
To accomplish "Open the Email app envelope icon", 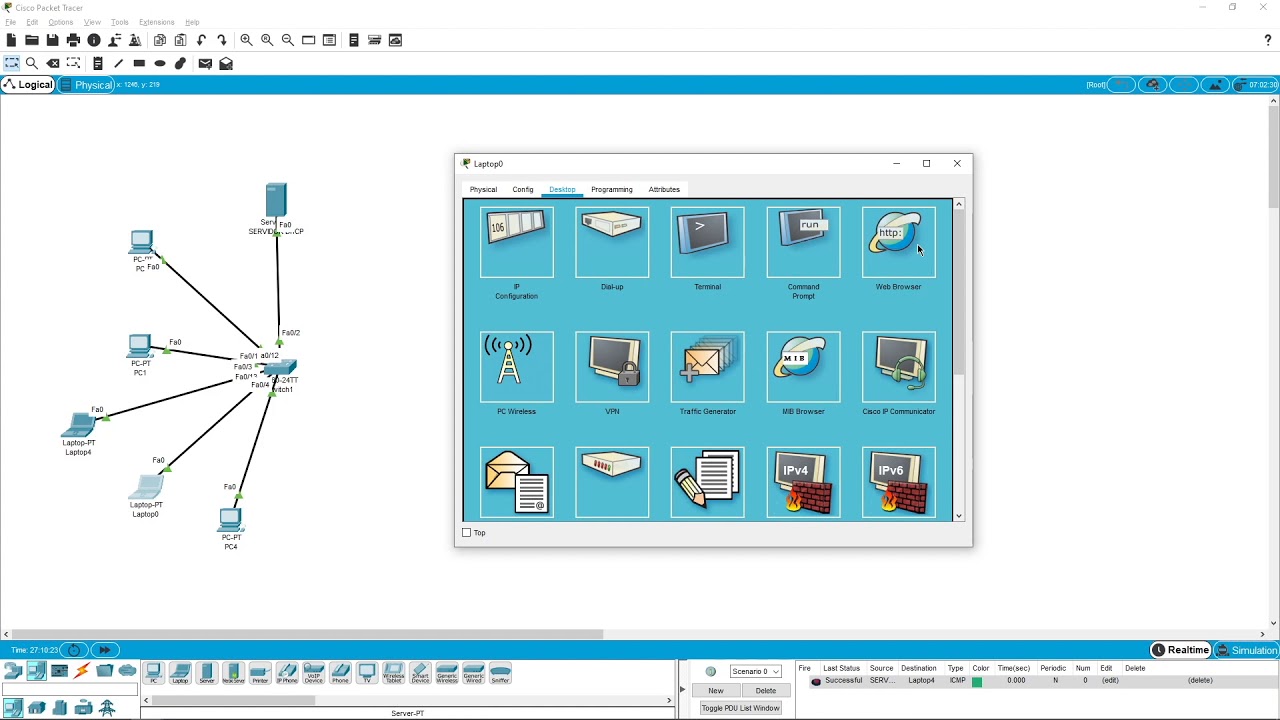I will tap(516, 483).
